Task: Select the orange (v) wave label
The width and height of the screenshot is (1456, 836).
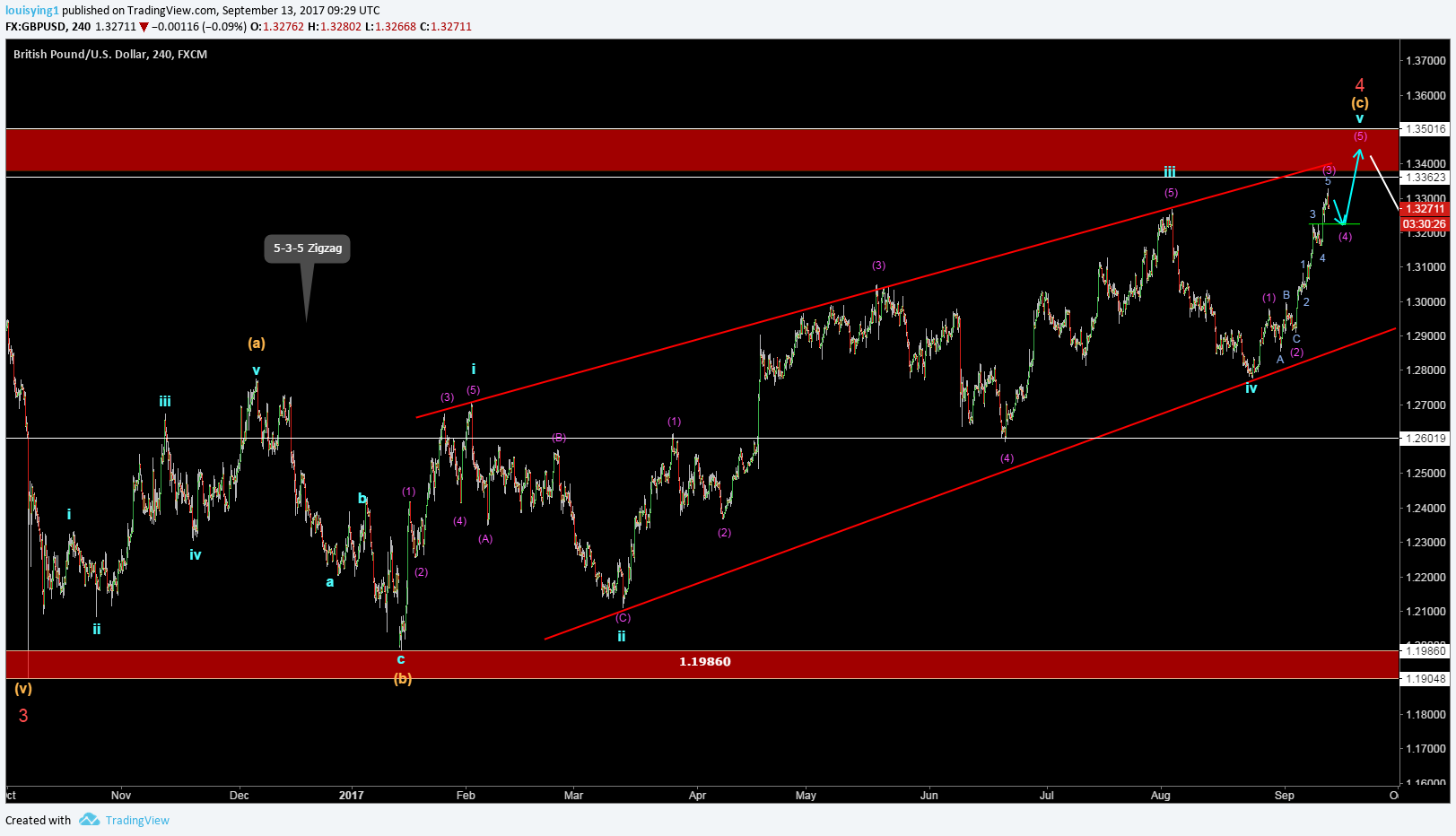Action: 23,689
